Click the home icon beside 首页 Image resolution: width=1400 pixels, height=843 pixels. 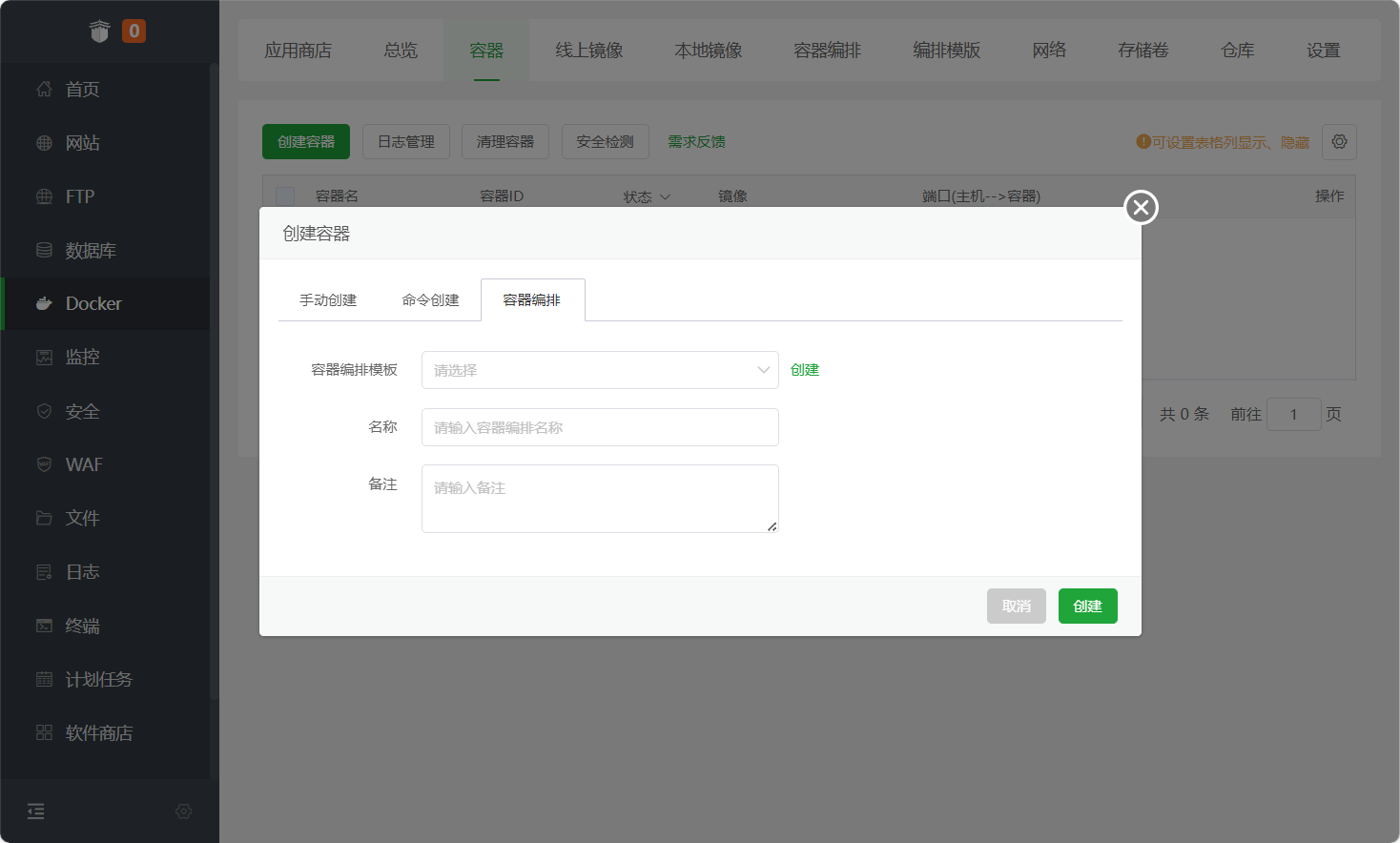(x=44, y=89)
